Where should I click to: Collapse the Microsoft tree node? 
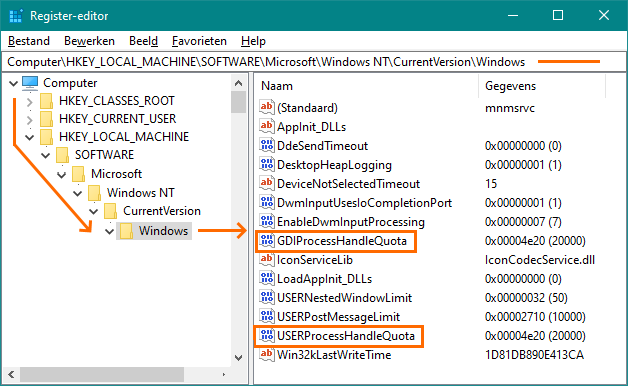[62, 175]
